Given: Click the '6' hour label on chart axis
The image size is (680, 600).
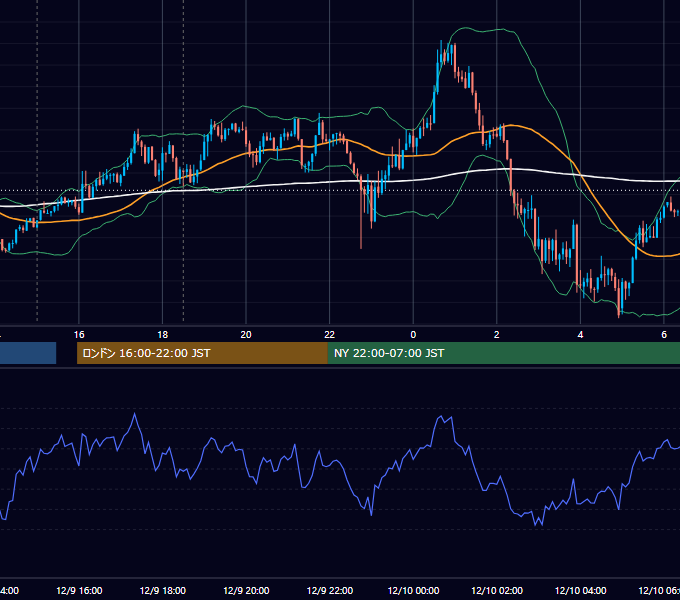Looking at the screenshot, I should [664, 335].
